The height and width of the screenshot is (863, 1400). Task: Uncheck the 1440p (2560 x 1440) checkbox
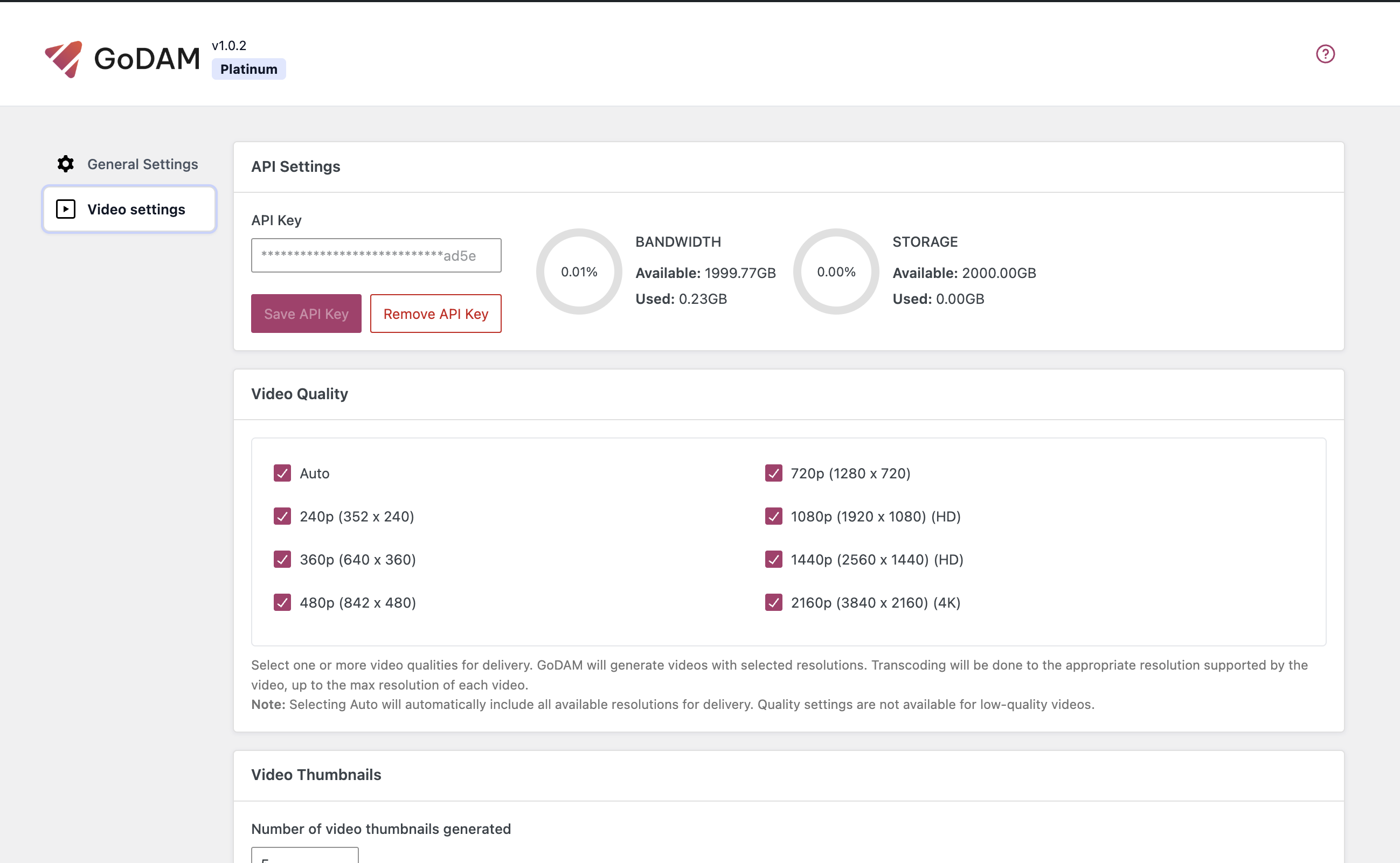point(773,559)
